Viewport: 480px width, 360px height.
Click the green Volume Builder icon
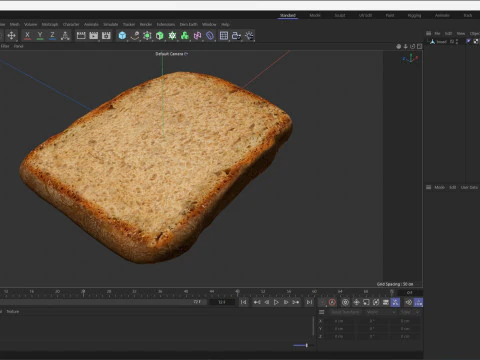tap(185, 35)
